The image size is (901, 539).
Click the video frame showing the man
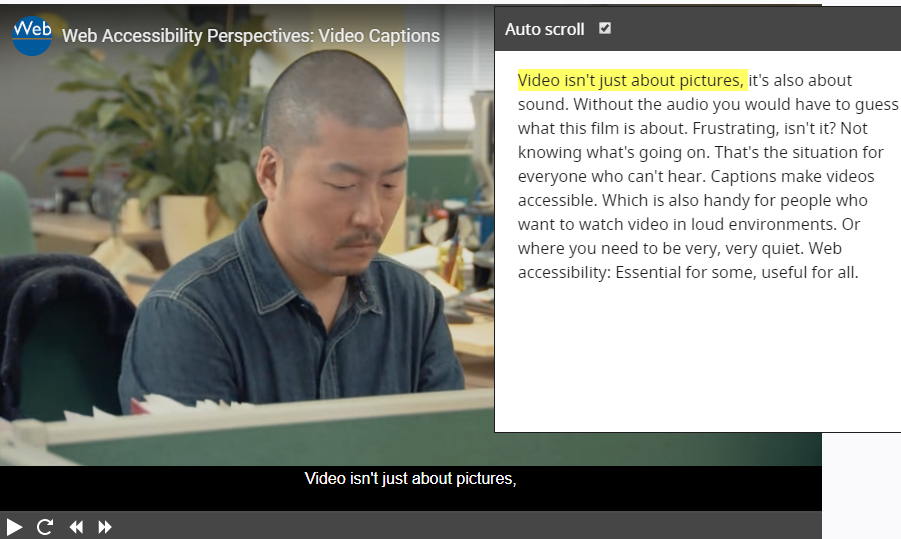pos(247,236)
